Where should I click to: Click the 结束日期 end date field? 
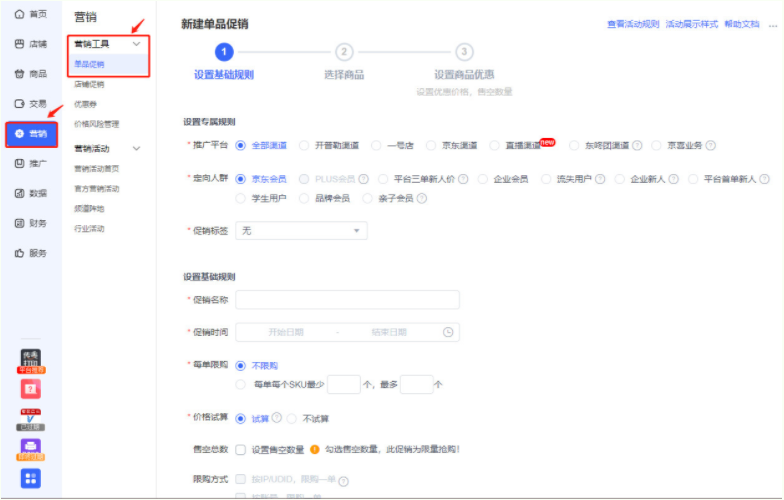pos(389,332)
